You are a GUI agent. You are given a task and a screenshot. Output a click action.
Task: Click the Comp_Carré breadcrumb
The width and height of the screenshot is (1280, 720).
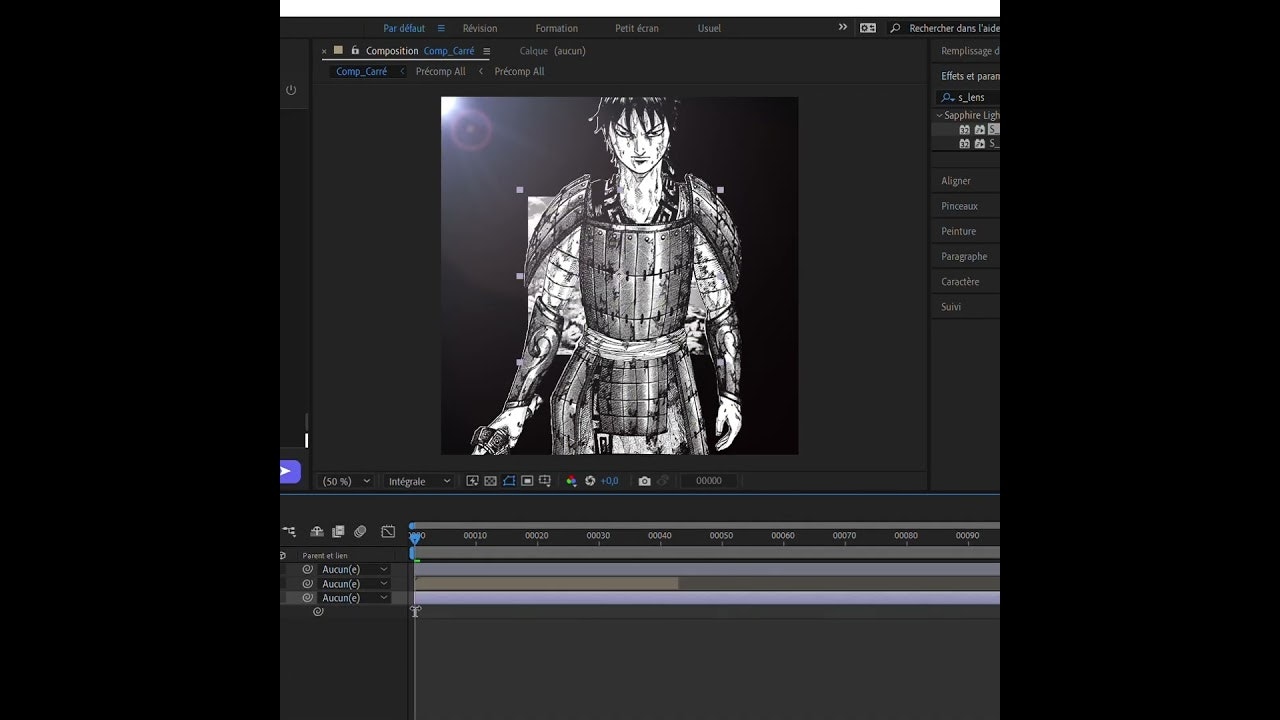361,72
